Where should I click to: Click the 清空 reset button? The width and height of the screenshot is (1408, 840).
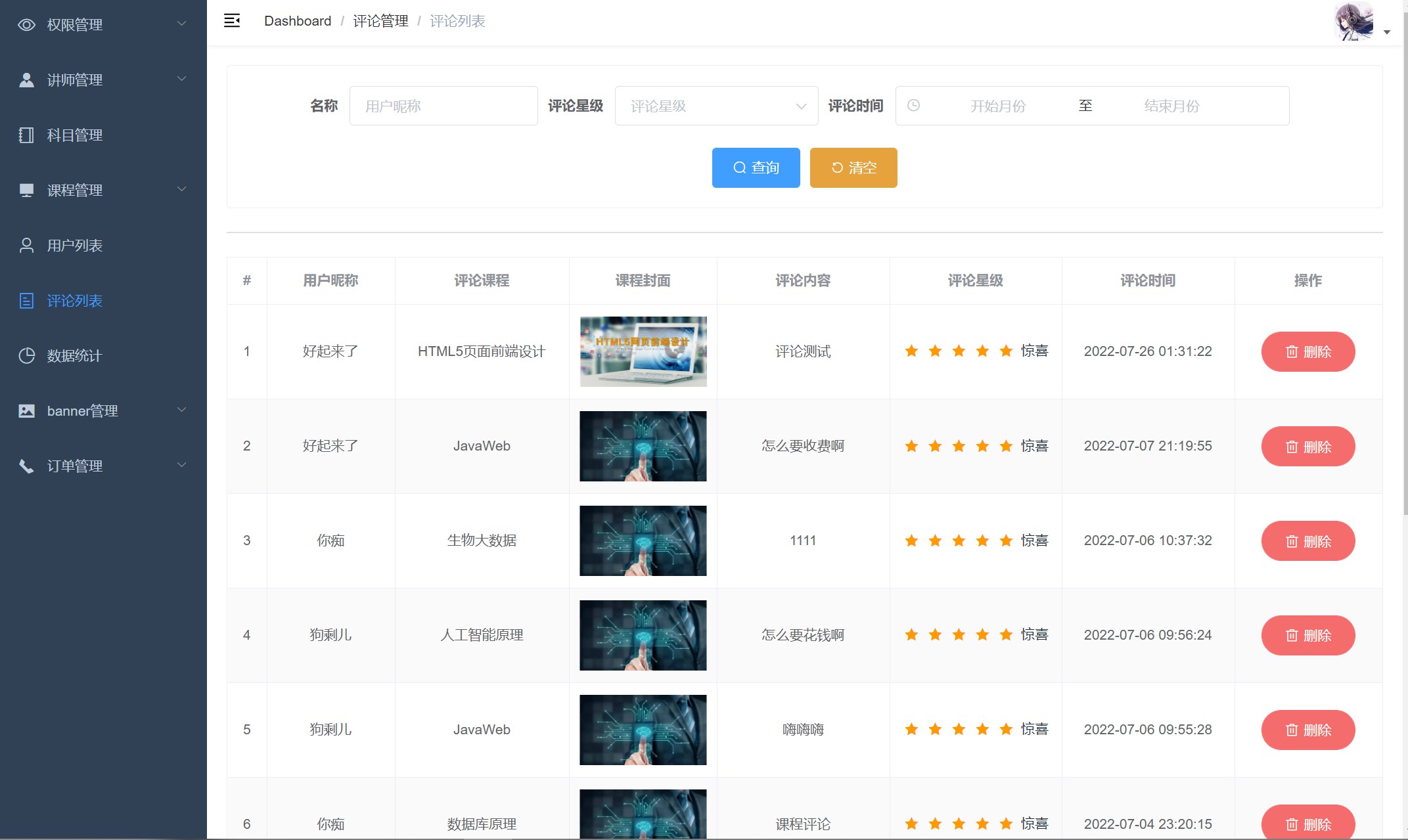point(853,167)
